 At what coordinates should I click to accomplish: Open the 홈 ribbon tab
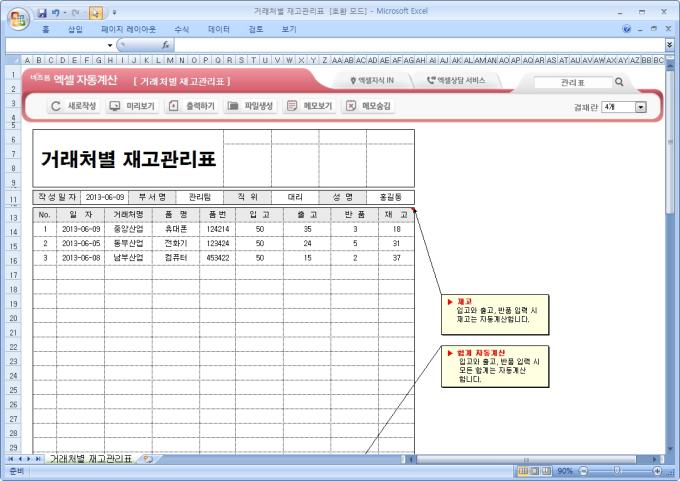pyautogui.click(x=46, y=29)
